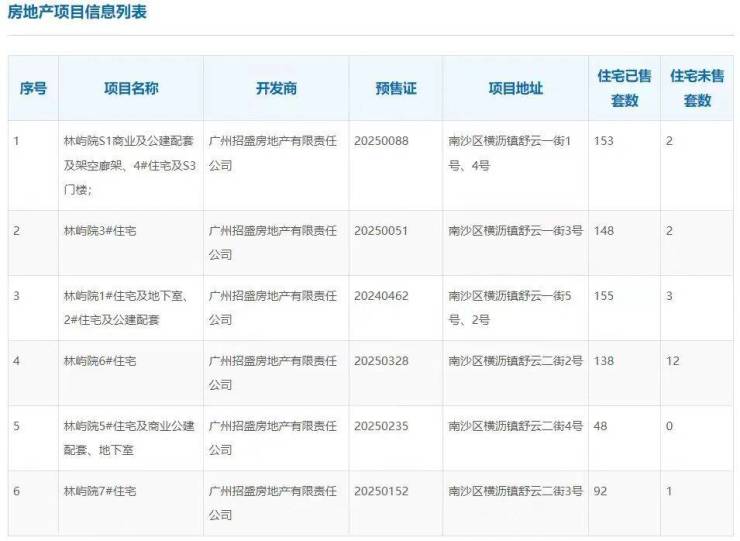Click the 预售证 column header
This screenshot has height=541, width=740.
pos(396,88)
